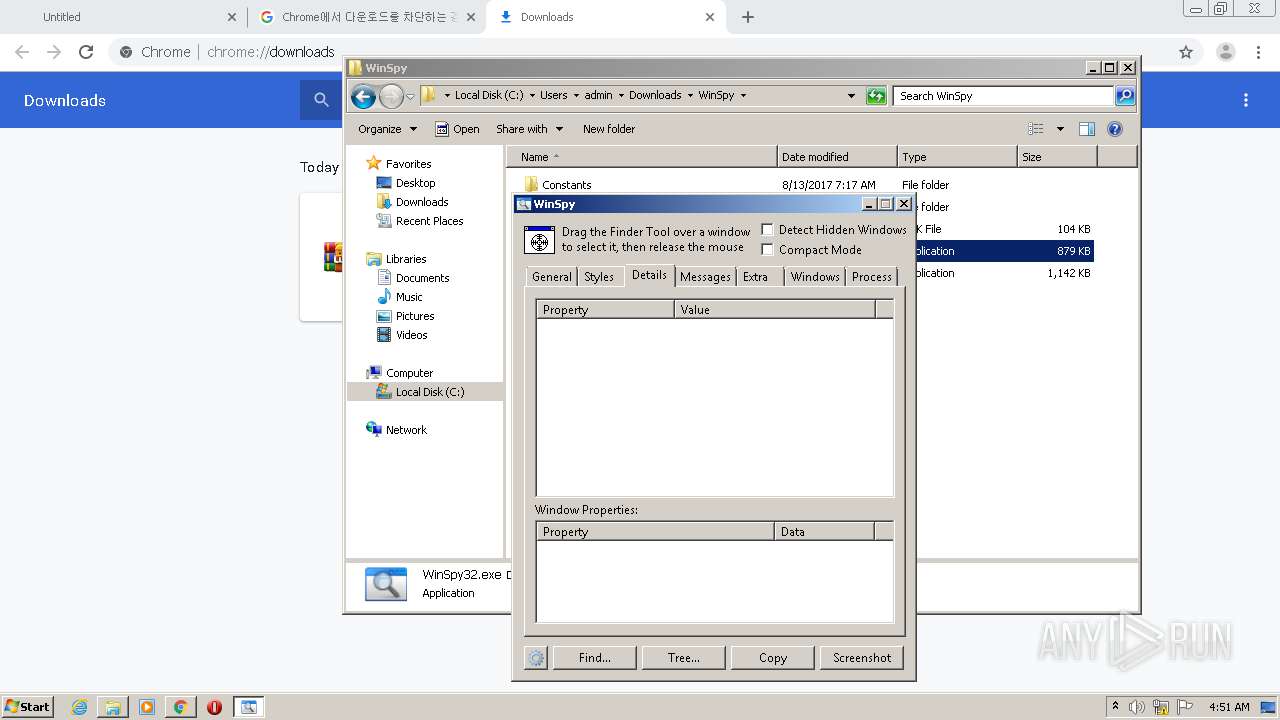Image resolution: width=1280 pixels, height=720 pixels.
Task: Select Favorites in navigation pane
Action: point(408,164)
